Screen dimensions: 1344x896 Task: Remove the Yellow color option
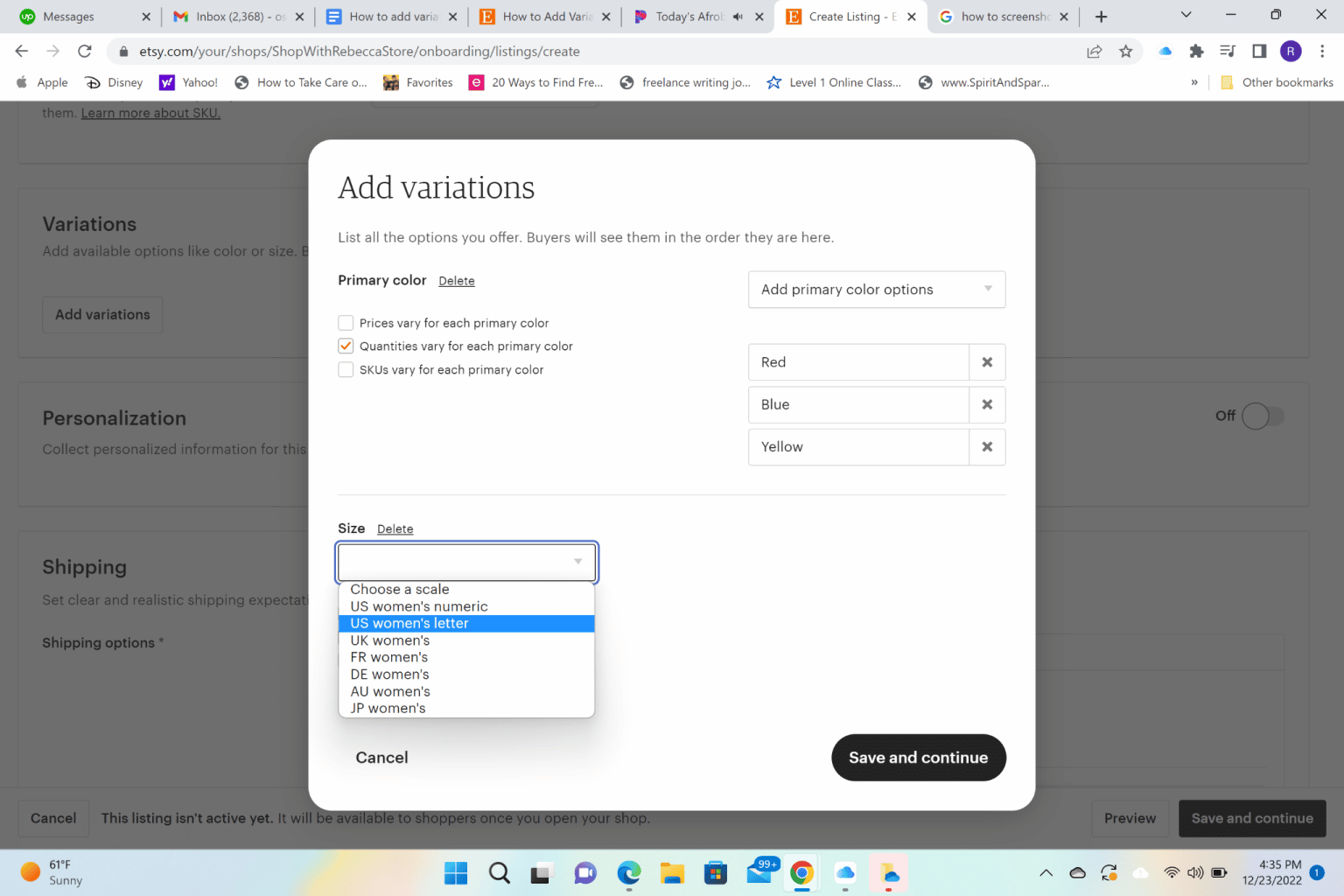pos(987,447)
